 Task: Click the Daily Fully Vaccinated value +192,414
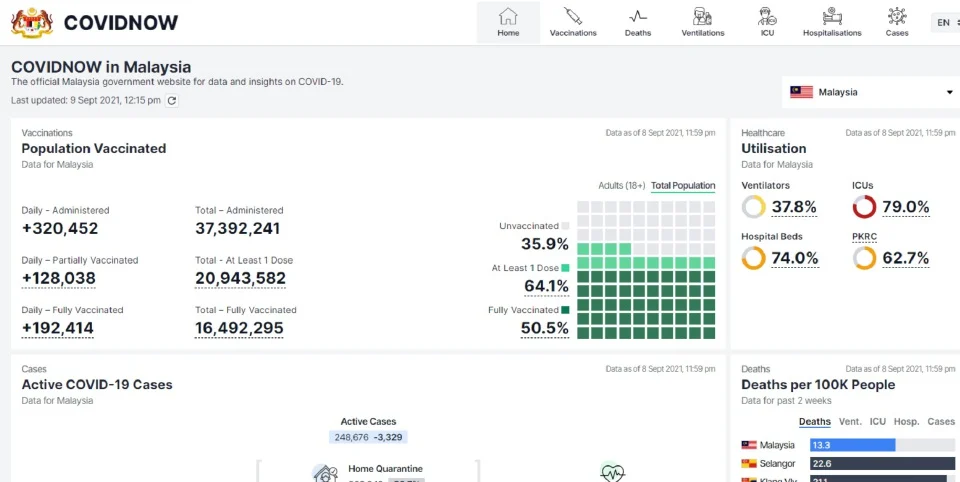(58, 328)
